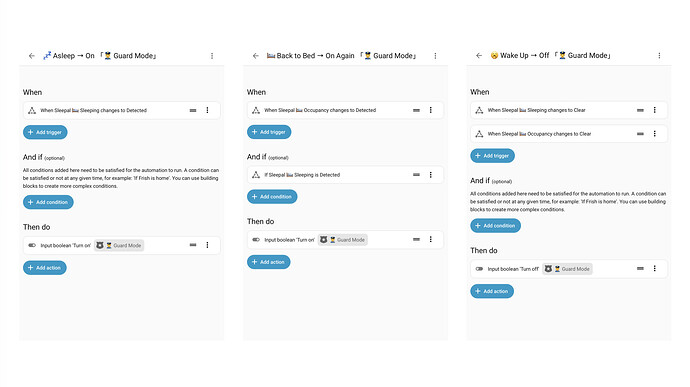Viewport: 690px width, 387px height.
Task: Go back from Wake Up automation
Action: [479, 55]
